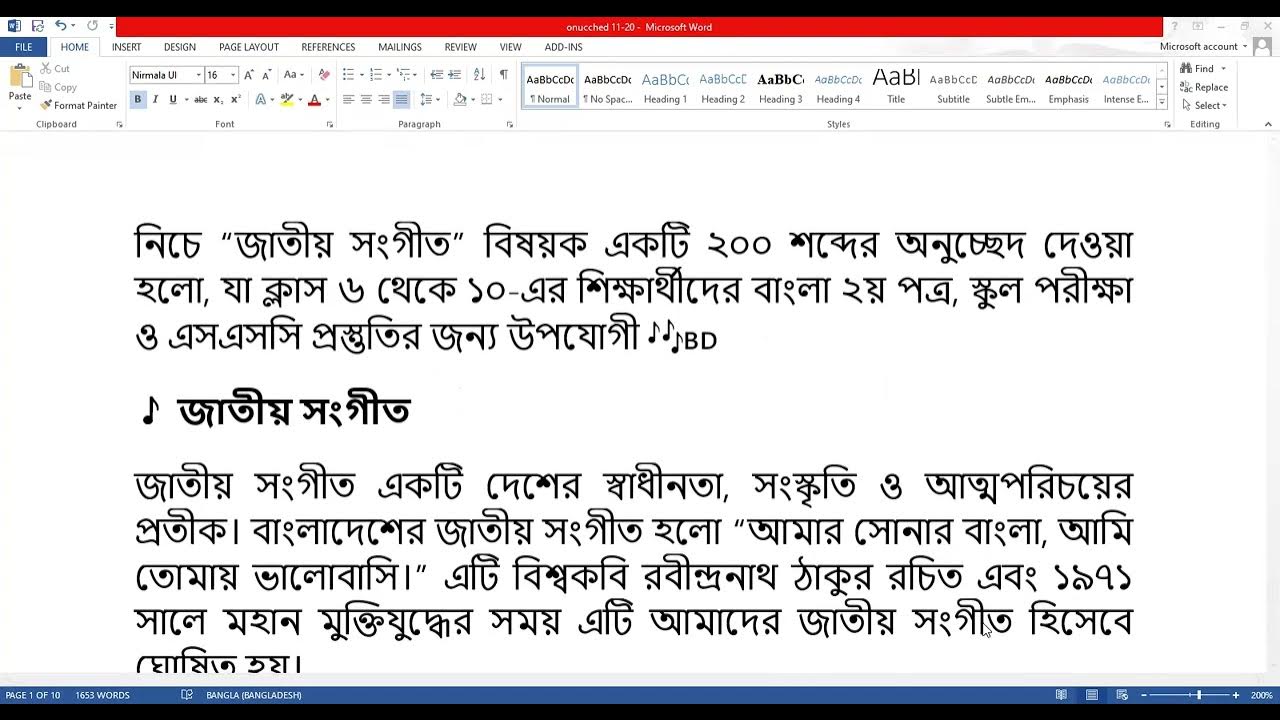Apply paragraph shading with the paint bucket
Viewport: 1280px width, 720px height.
(460, 99)
